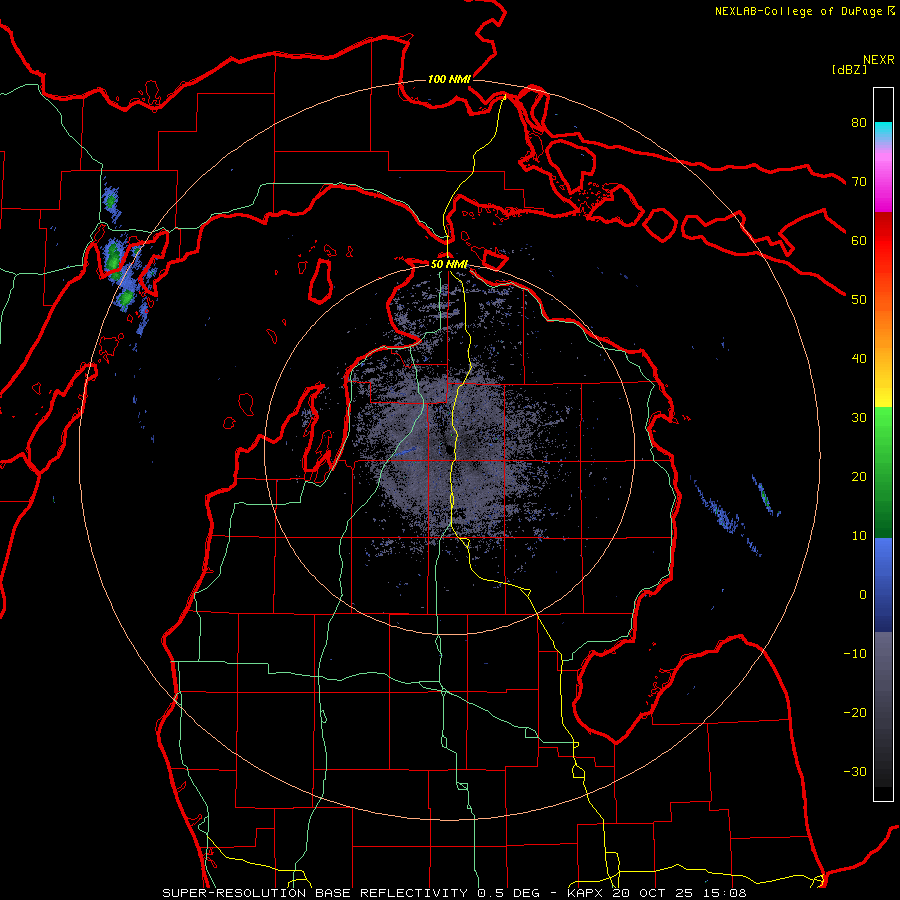Click the green segment of the color bar
900x900 pixels.
(x=883, y=472)
